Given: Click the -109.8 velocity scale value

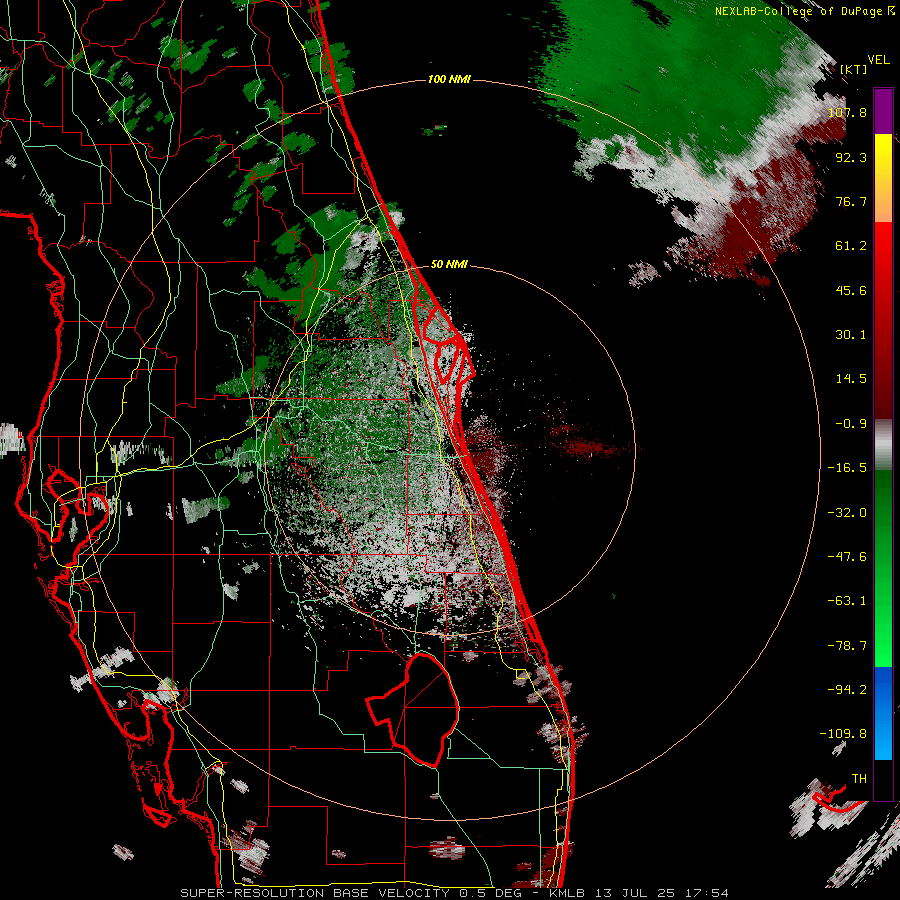Looking at the screenshot, I should click(843, 734).
